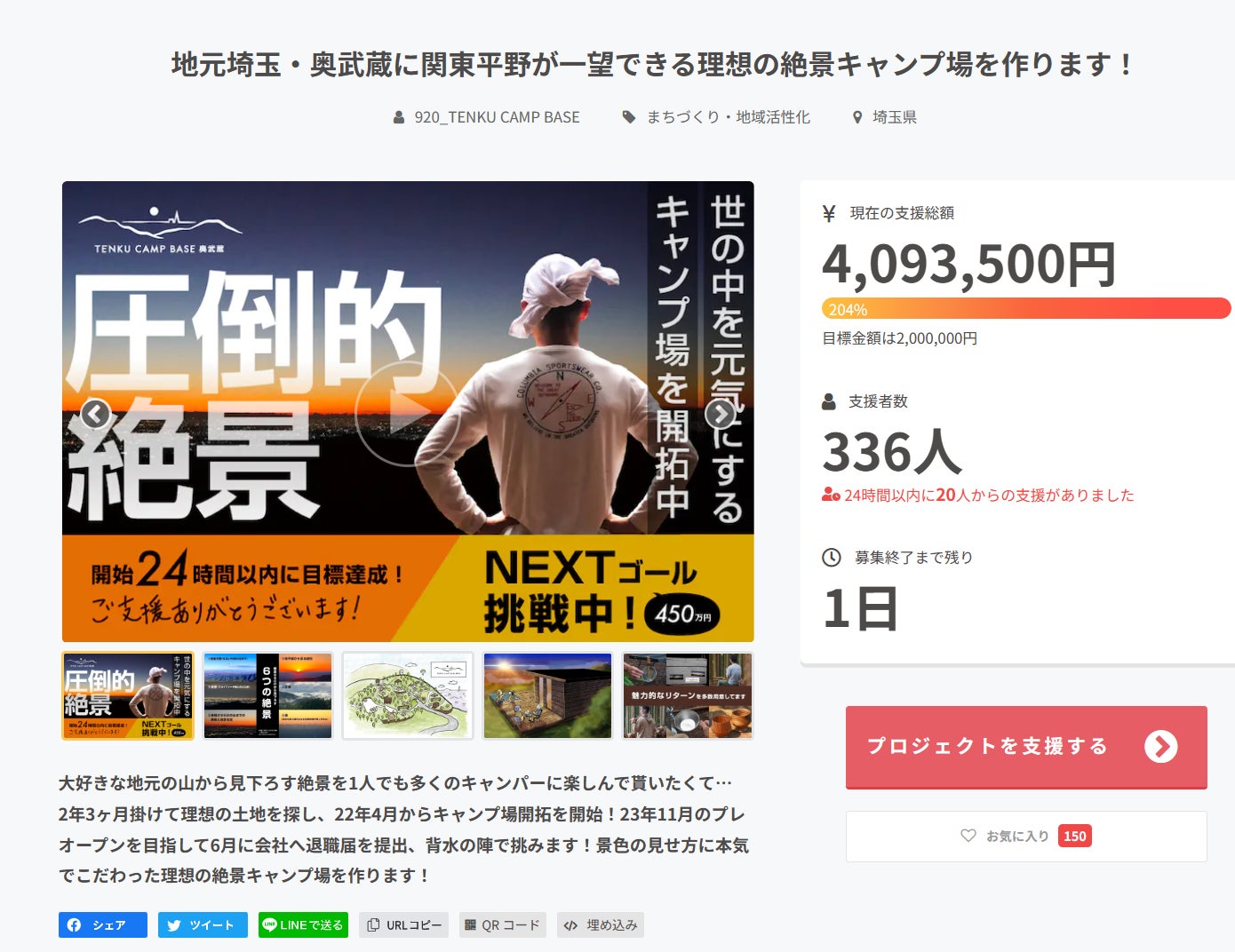Tweet this project

203,924
